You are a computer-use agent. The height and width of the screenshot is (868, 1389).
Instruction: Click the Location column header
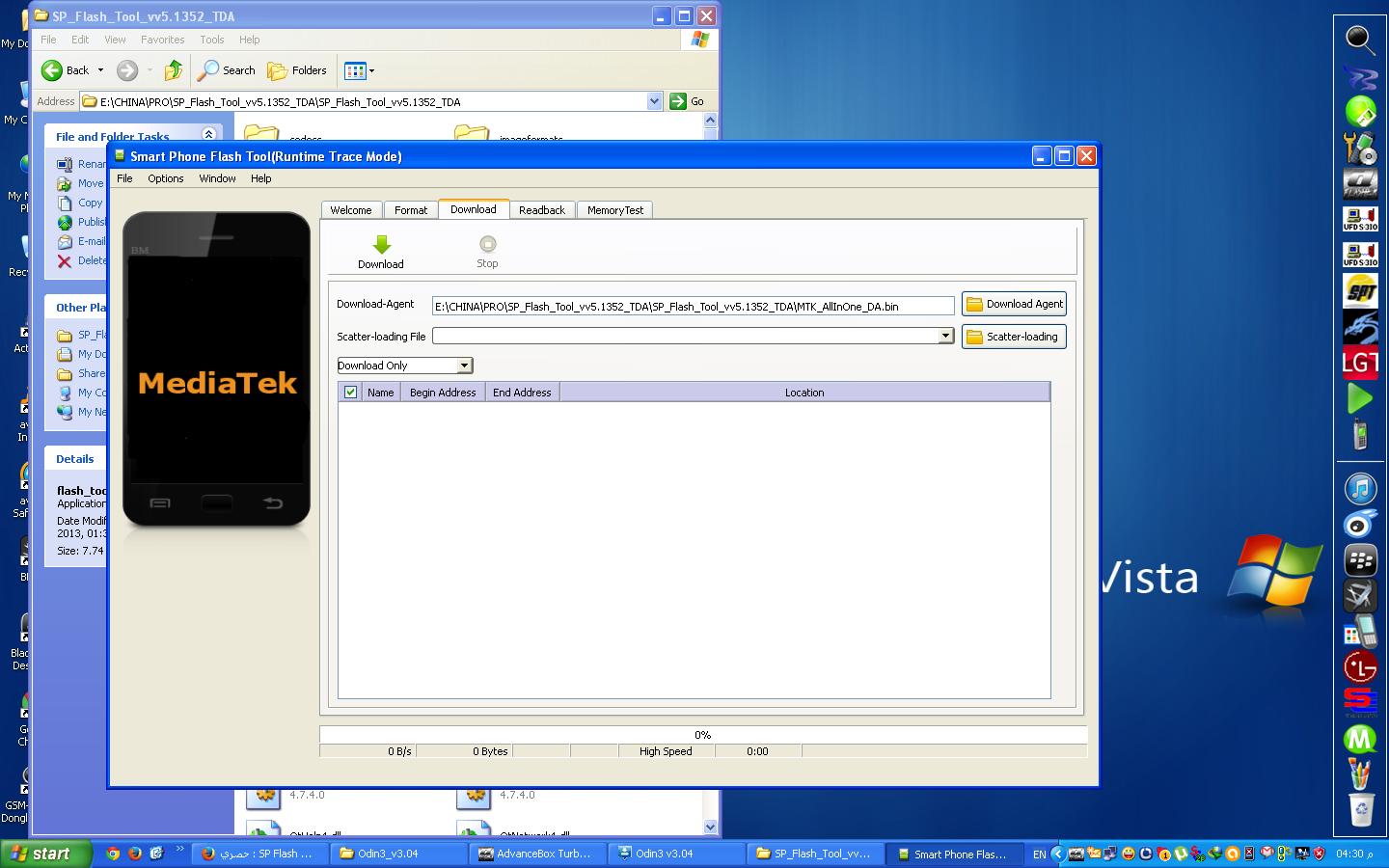[x=804, y=393]
